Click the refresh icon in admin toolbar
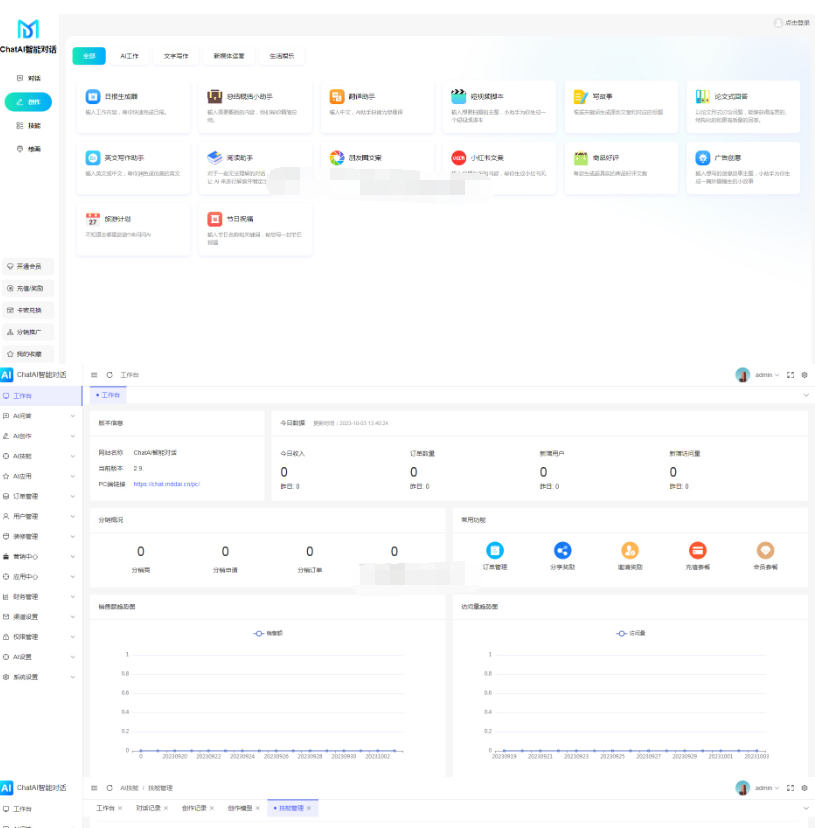The height and width of the screenshot is (828, 815). point(108,374)
